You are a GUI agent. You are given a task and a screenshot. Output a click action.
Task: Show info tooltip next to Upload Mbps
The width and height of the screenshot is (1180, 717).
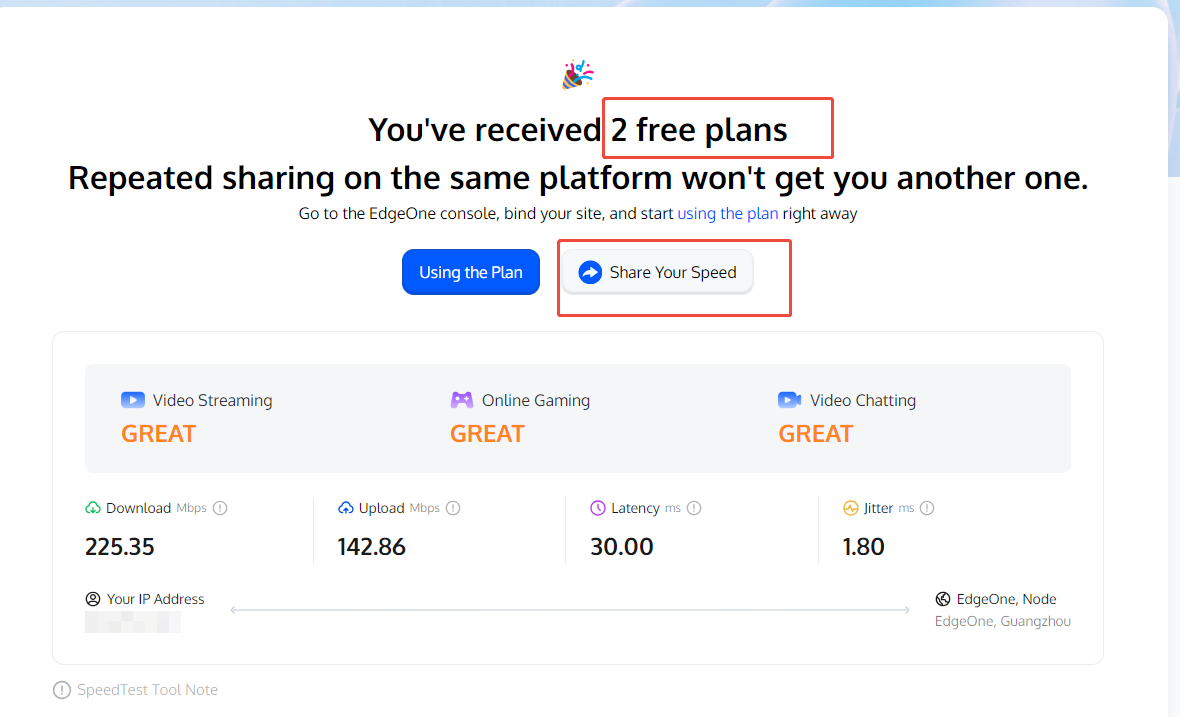pyautogui.click(x=453, y=508)
